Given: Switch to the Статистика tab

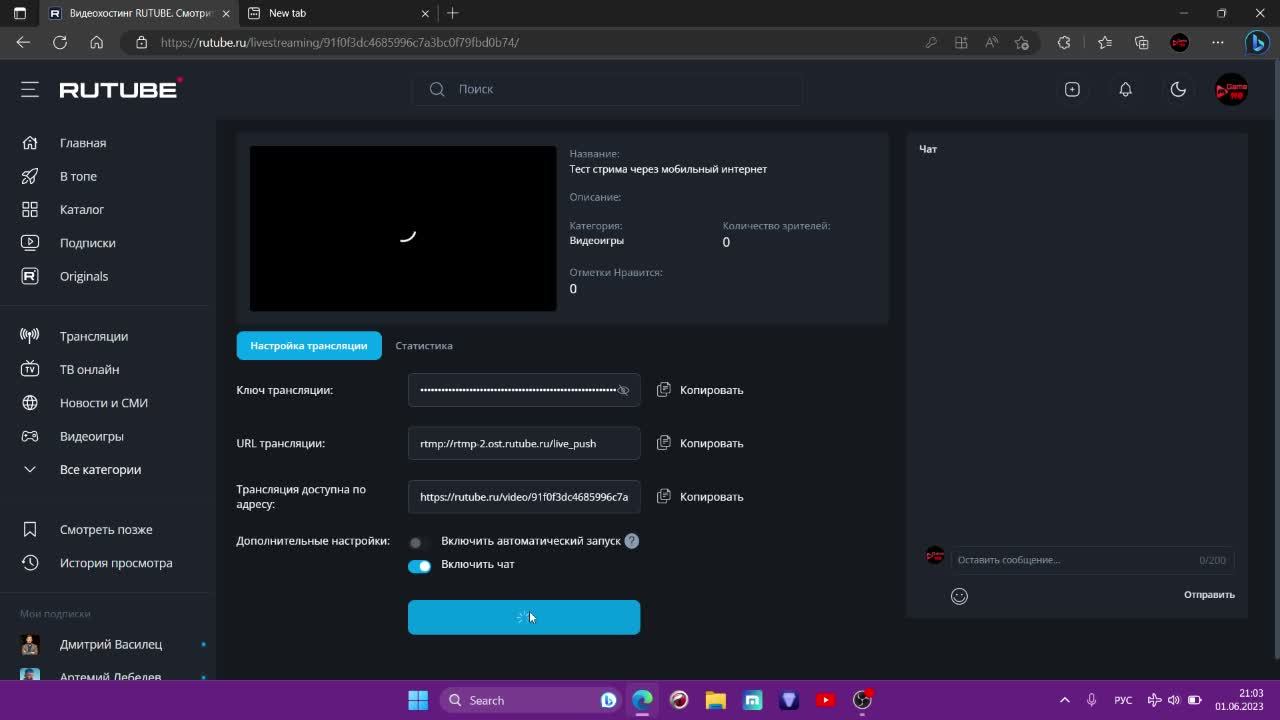Looking at the screenshot, I should click(x=423, y=345).
